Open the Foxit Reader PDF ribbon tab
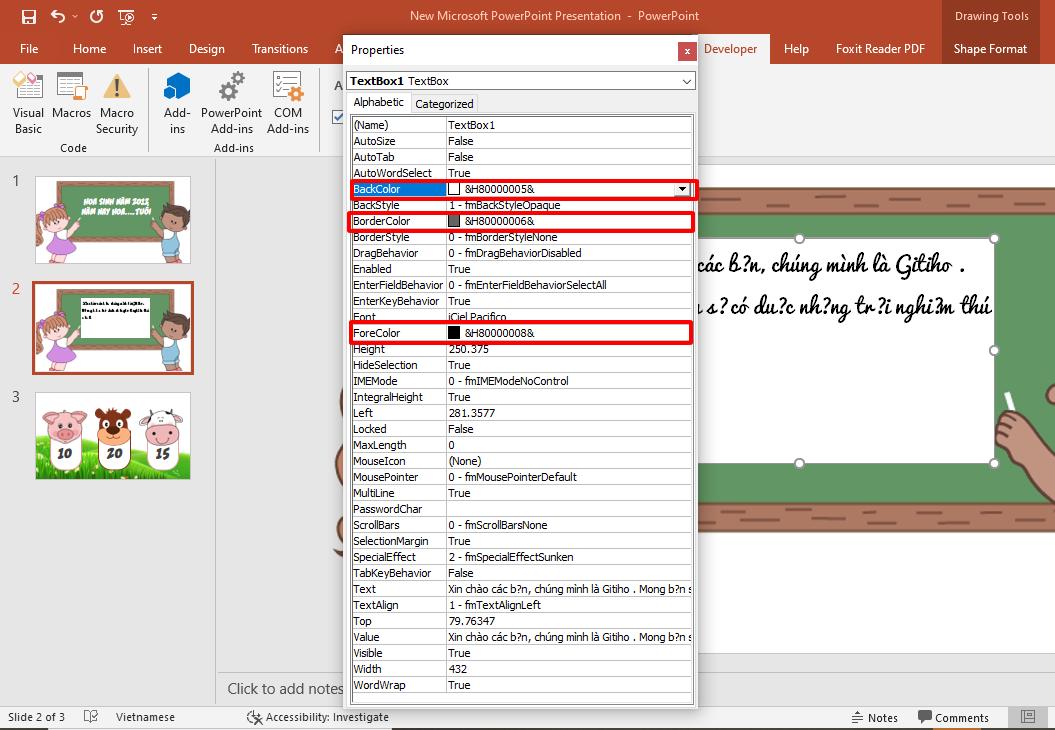Screen dimensions: 1055x730 click(881, 48)
